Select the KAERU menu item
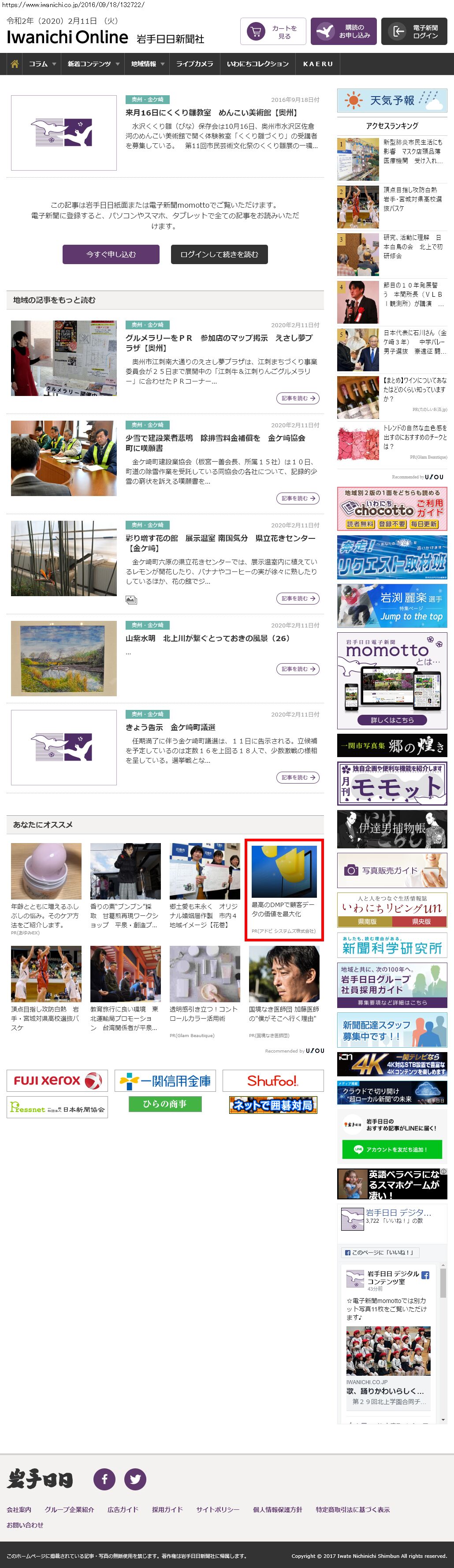Viewport: 454px width, 1568px height. (x=318, y=64)
